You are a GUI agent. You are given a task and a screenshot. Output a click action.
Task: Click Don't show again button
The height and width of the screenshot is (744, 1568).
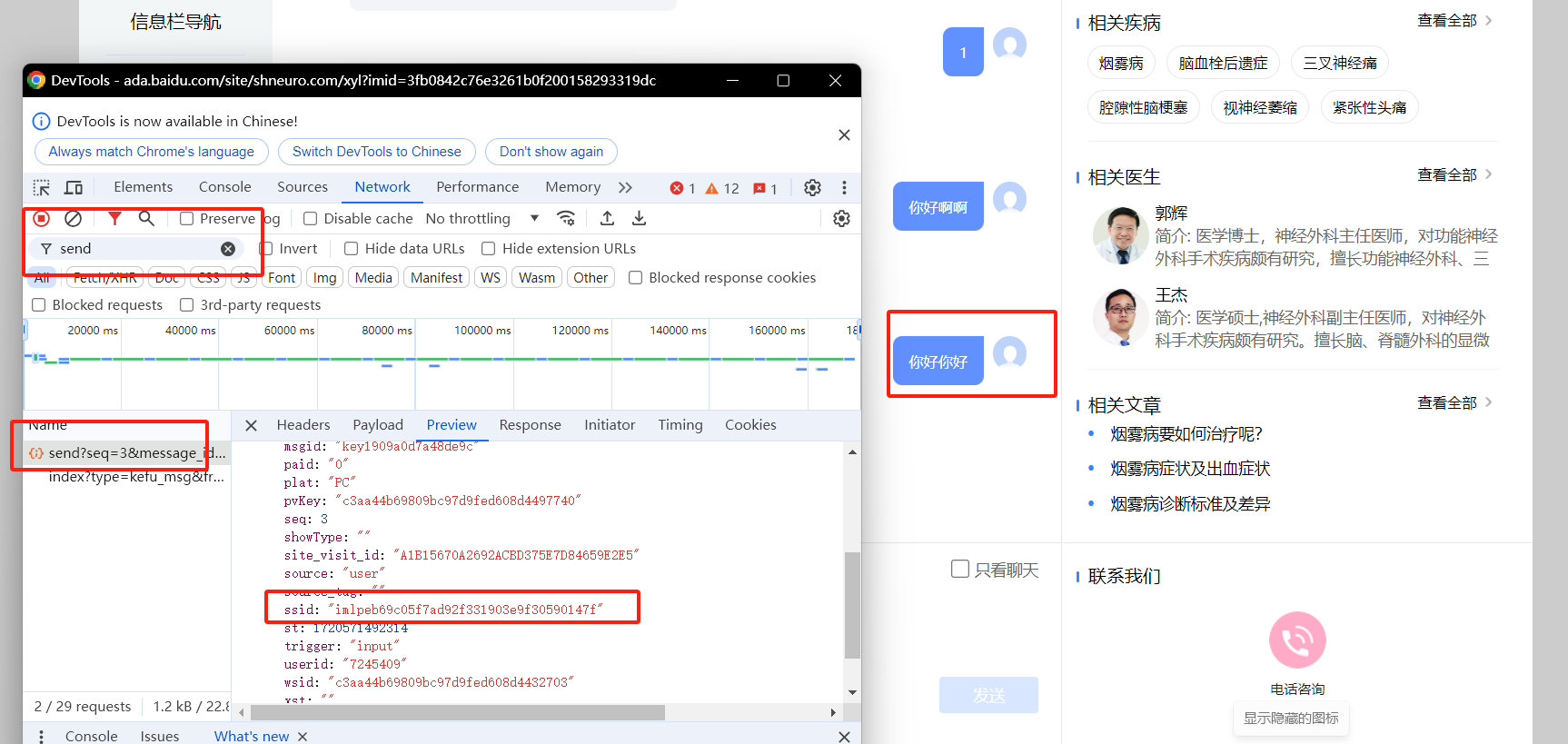[551, 152]
